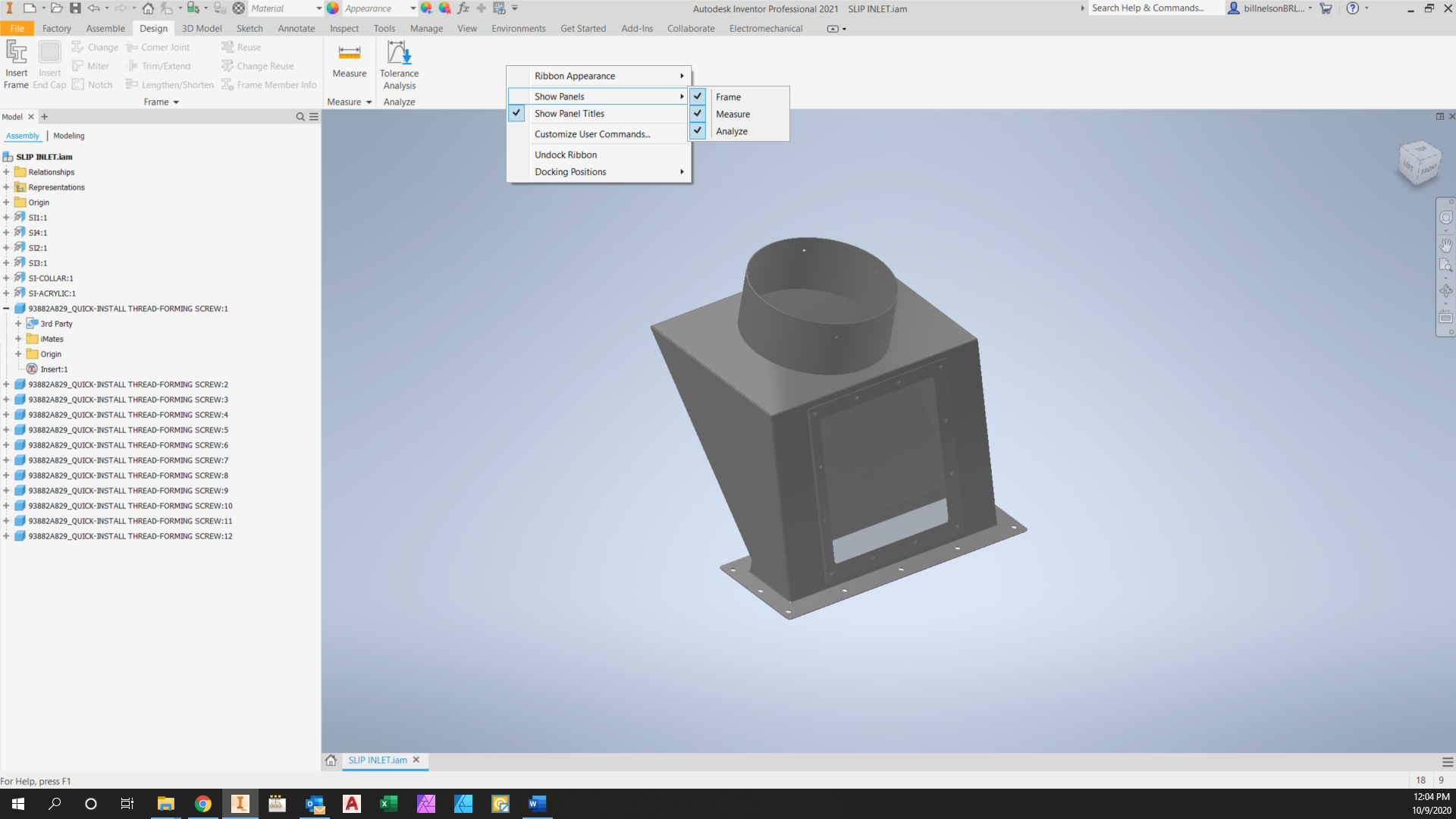Collapse the QUICK-INSTALL THREAD-FORMING SCREW:1 node
The width and height of the screenshot is (1456, 819).
(6, 309)
